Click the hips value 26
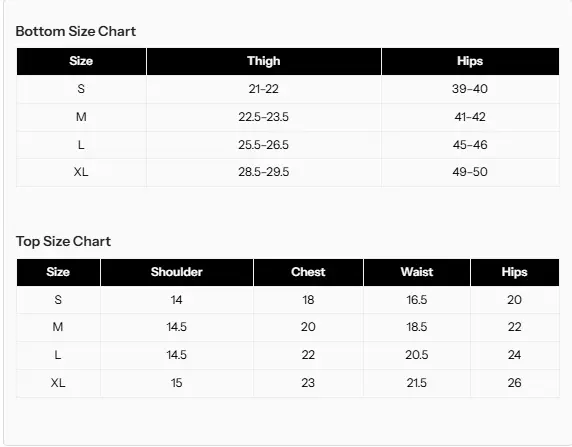The height and width of the screenshot is (447, 572). (x=514, y=383)
